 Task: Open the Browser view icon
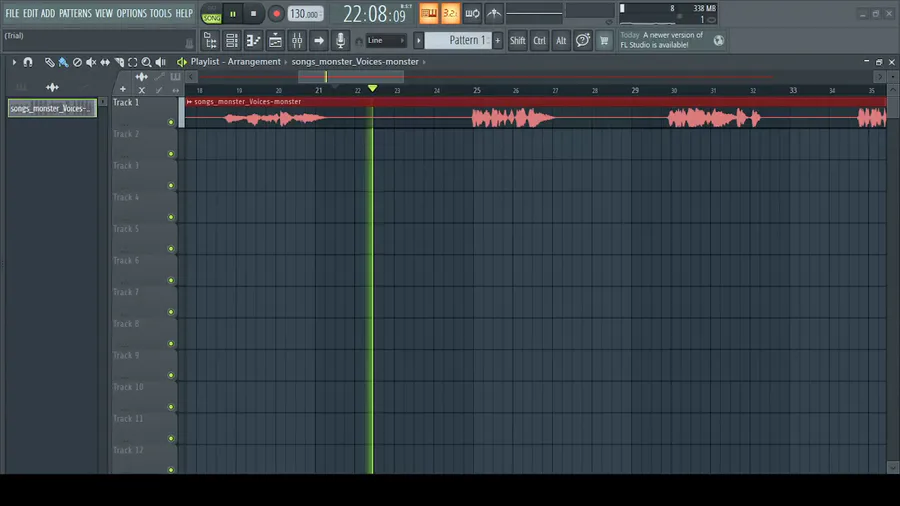(x=210, y=41)
